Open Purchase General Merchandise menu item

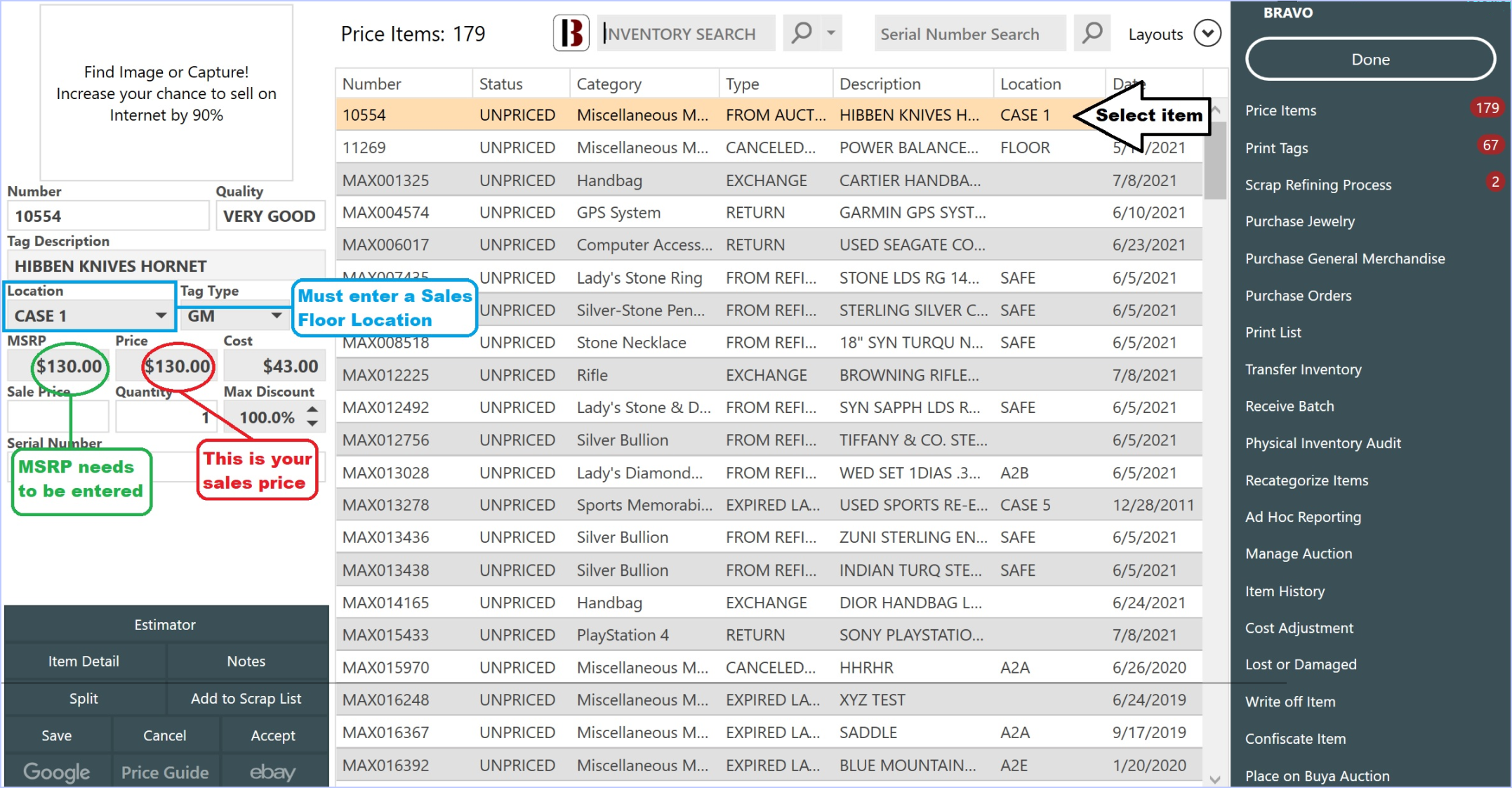(x=1344, y=258)
